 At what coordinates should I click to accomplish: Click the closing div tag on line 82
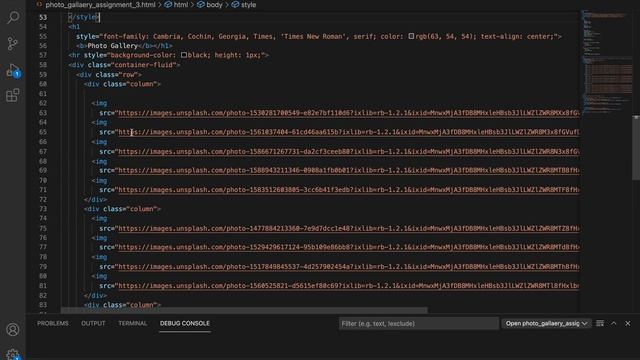(95, 296)
